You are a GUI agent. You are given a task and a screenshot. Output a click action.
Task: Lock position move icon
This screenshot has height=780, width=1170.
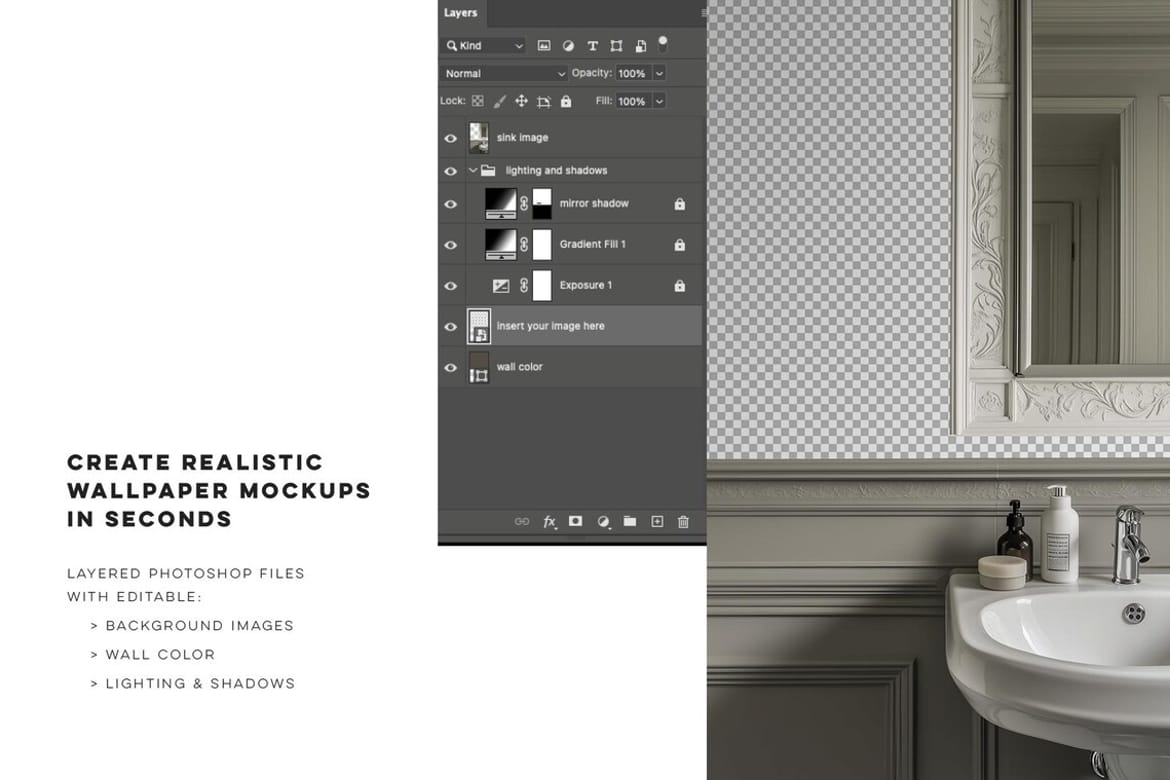coord(522,101)
